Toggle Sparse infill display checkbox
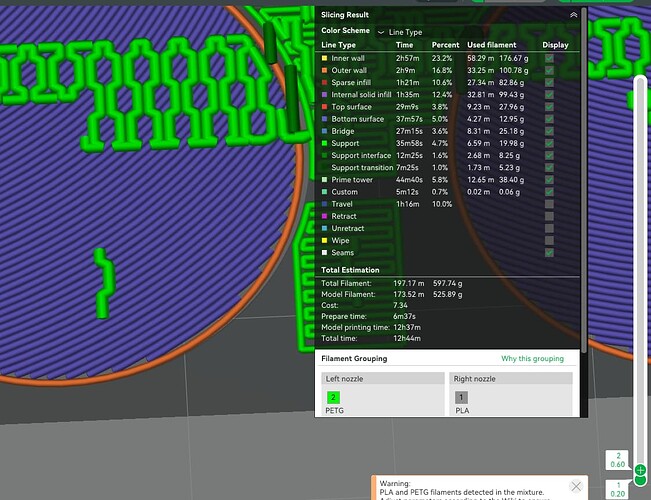 549,83
